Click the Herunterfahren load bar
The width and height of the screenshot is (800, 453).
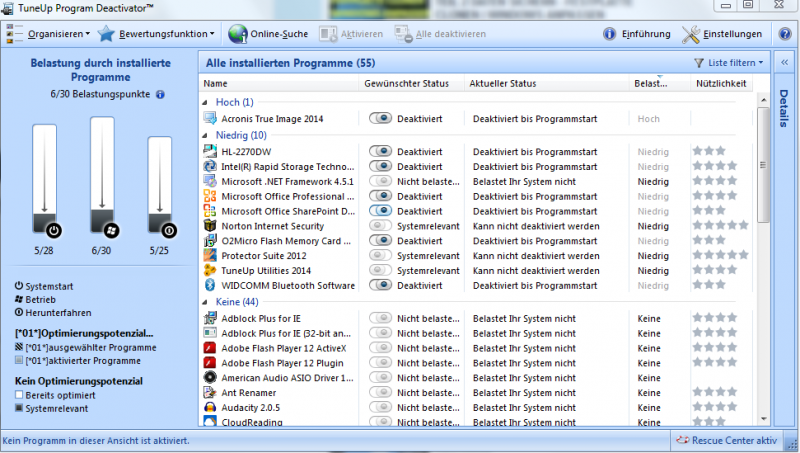click(x=160, y=187)
